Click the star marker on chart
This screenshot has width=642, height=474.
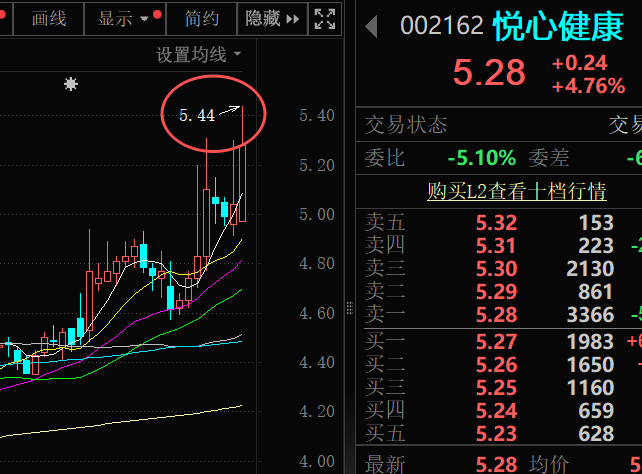pyautogui.click(x=71, y=84)
